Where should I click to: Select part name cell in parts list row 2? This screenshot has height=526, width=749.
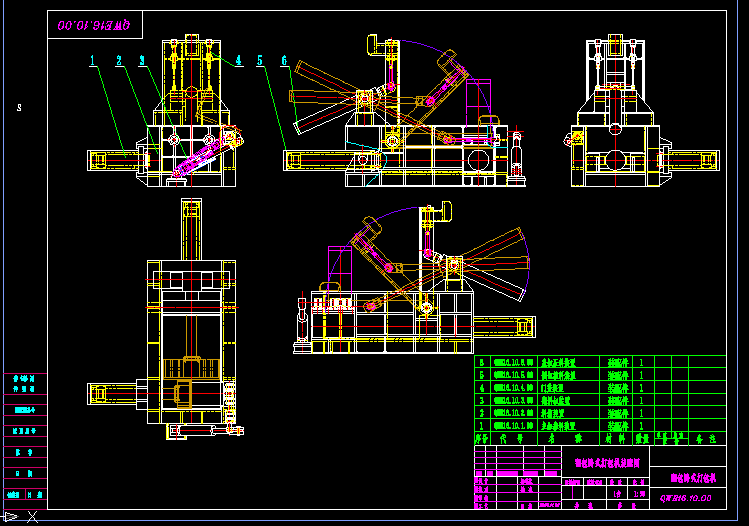click(x=568, y=413)
